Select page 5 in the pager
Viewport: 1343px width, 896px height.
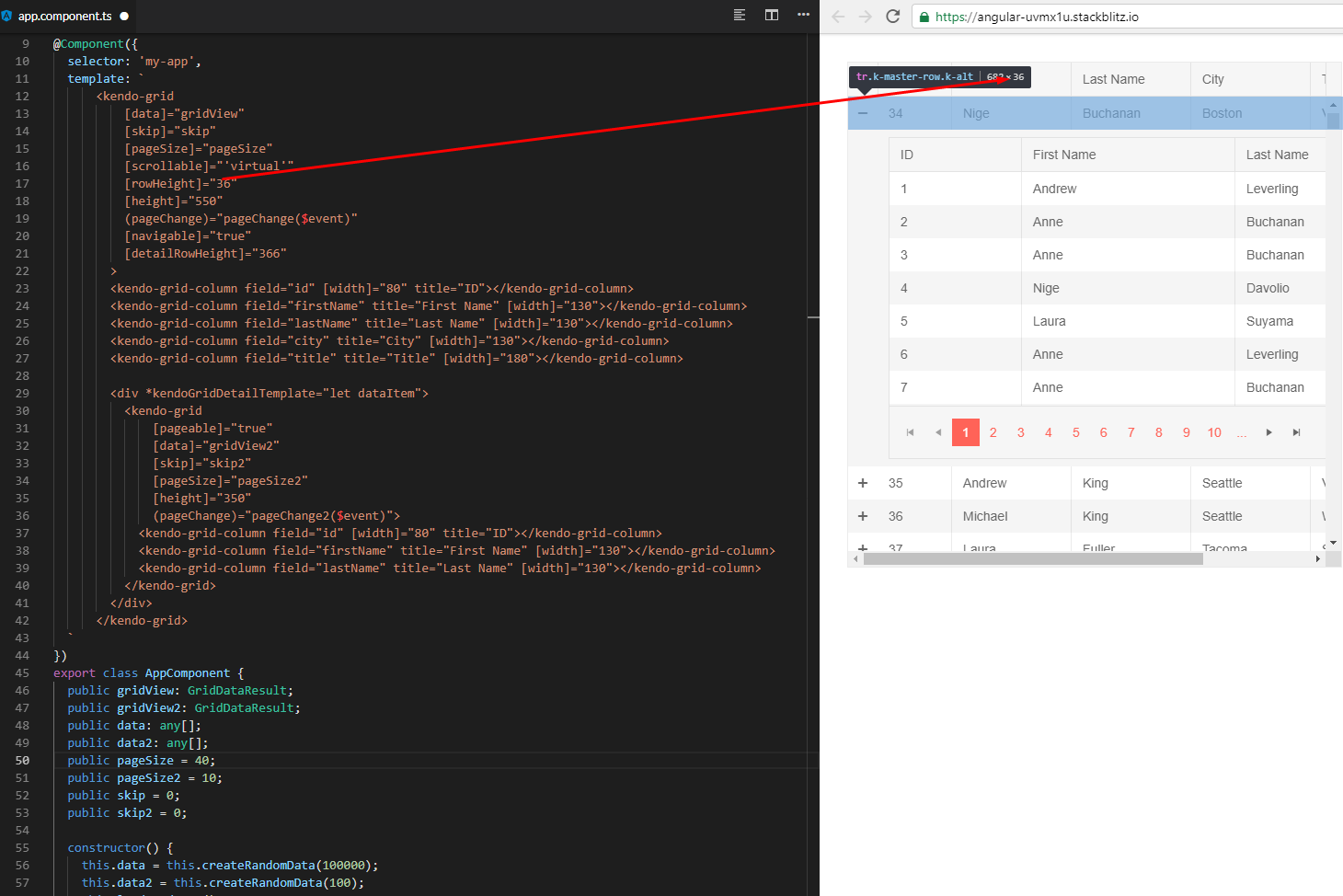(1075, 431)
